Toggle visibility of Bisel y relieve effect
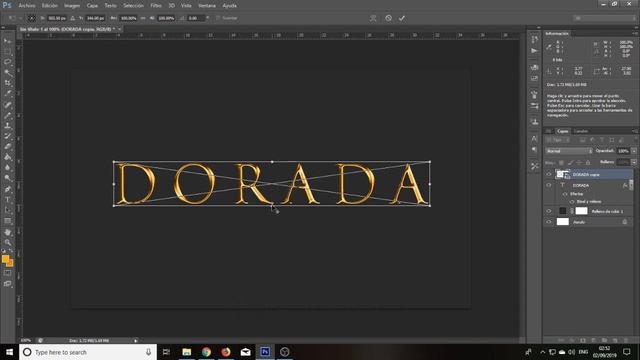The height and width of the screenshot is (360, 640). pos(572,202)
